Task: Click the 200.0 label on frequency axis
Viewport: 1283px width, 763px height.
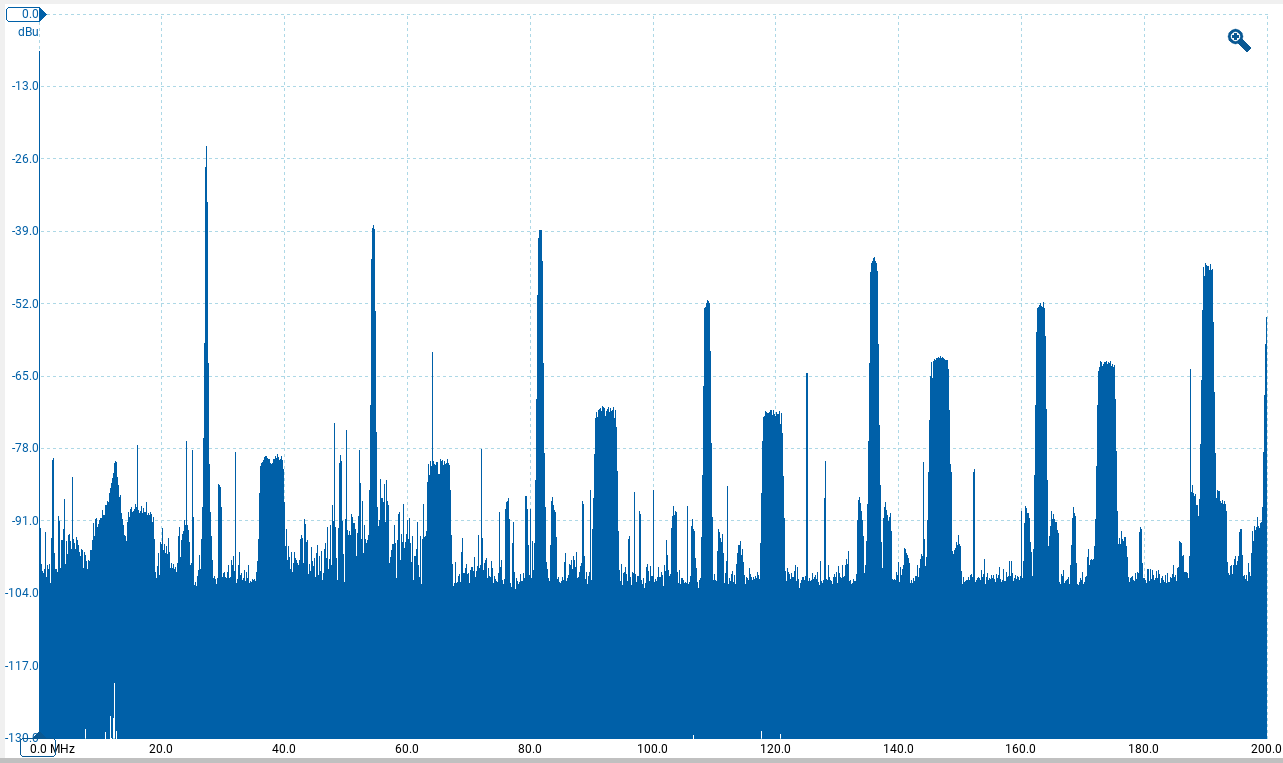Action: [x=1266, y=748]
